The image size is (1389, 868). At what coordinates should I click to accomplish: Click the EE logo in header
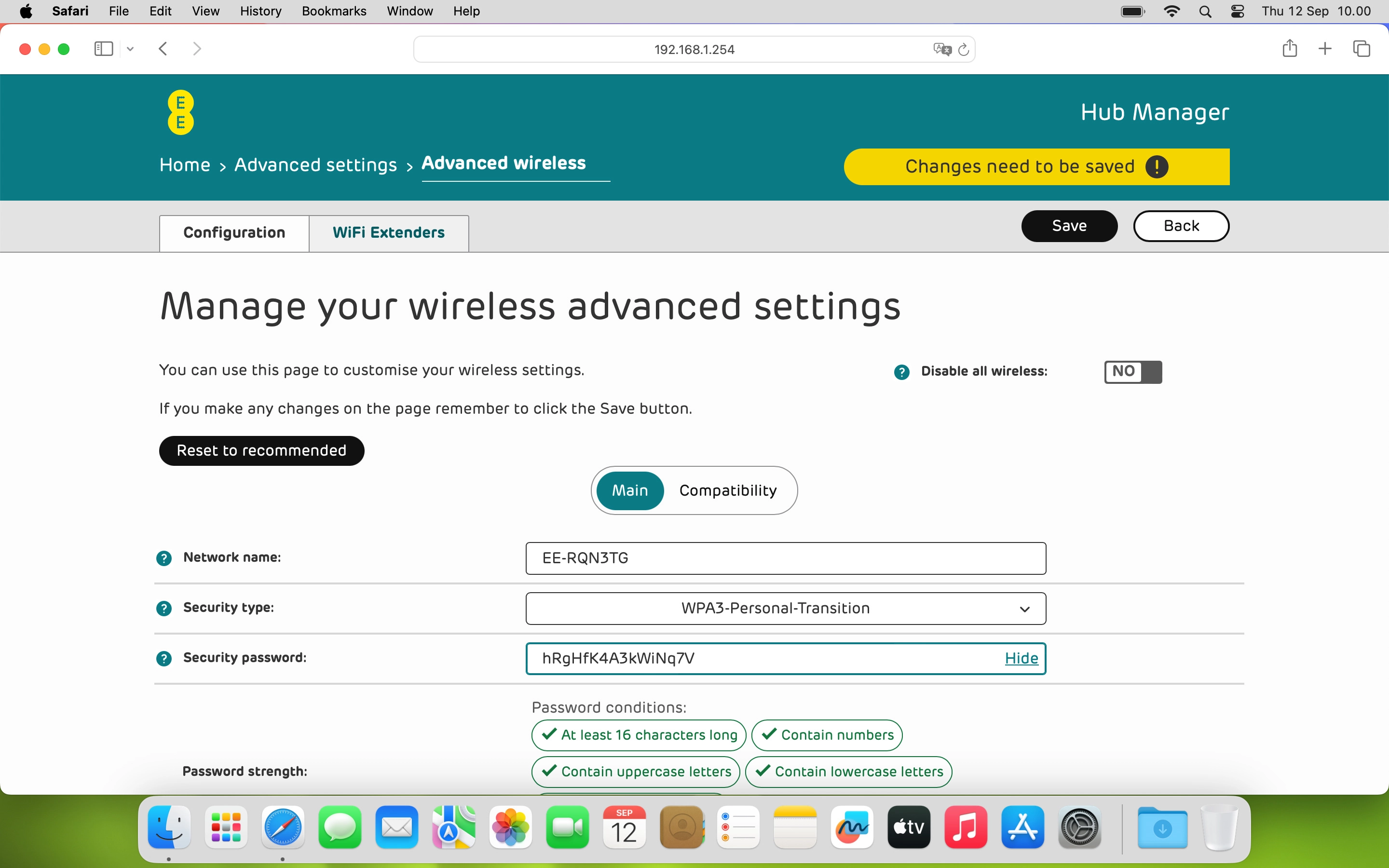click(180, 112)
